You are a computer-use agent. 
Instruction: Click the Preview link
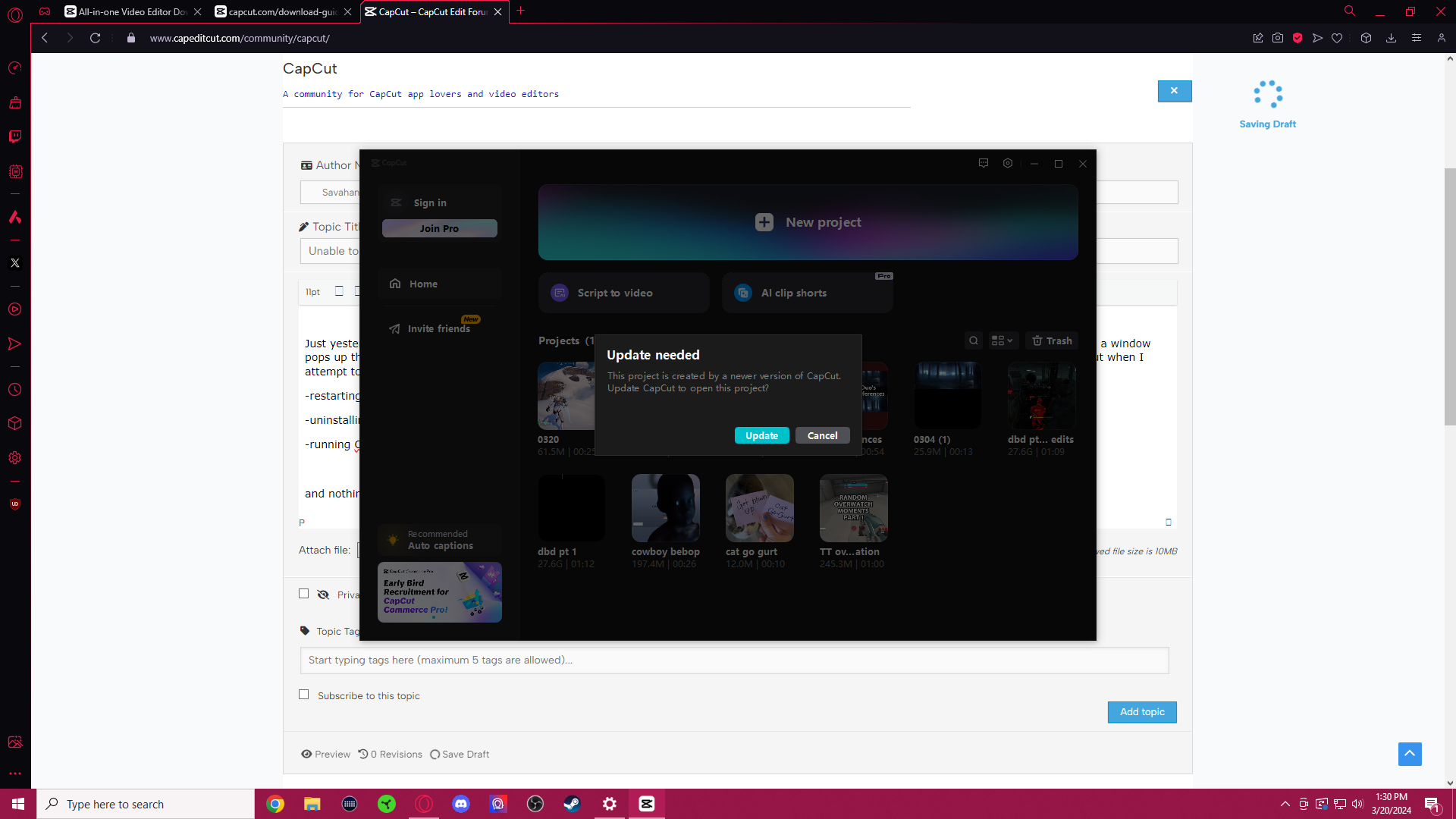point(326,755)
